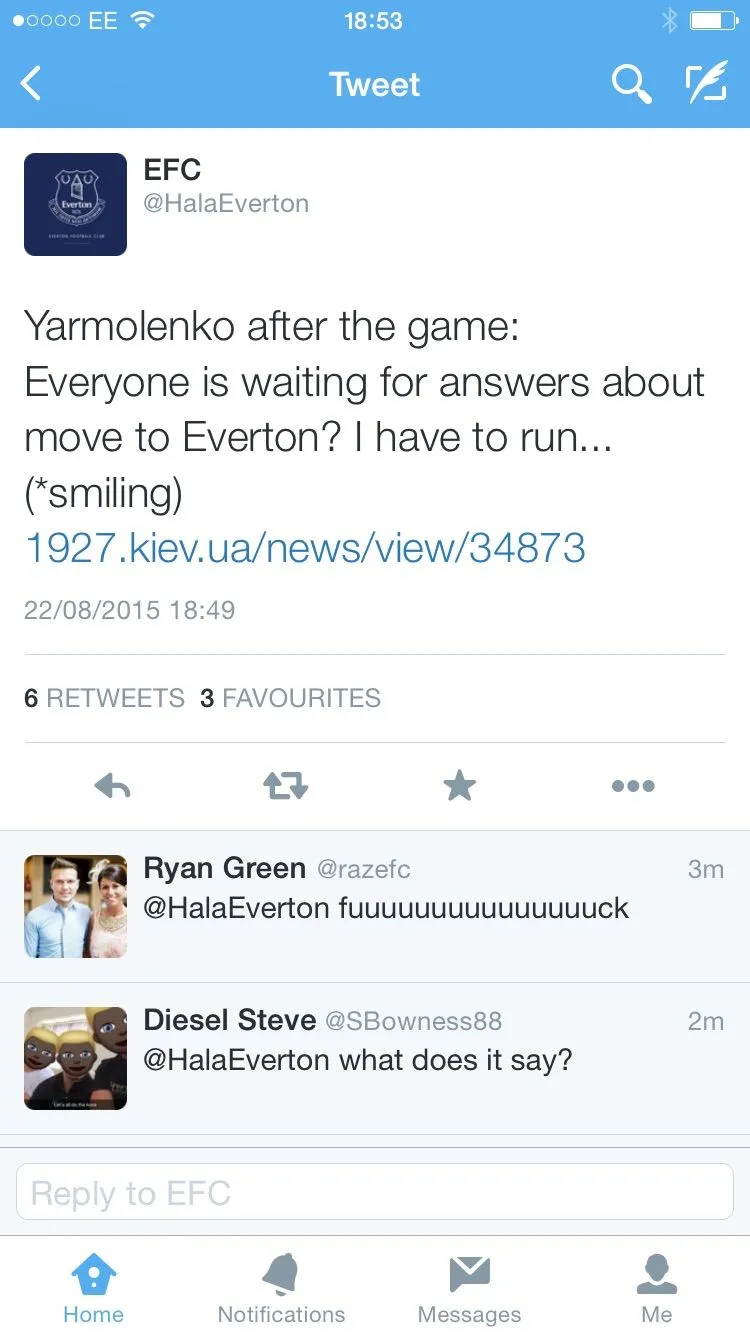Go to the Messages tab
Image resolution: width=750 pixels, height=1334 pixels.
[469, 1288]
